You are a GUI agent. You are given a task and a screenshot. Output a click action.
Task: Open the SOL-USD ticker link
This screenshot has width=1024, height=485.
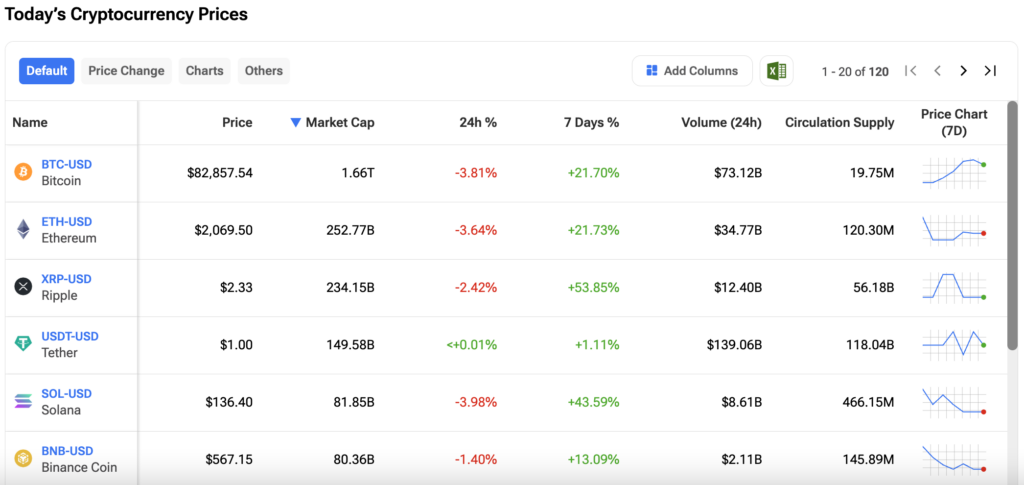point(66,394)
